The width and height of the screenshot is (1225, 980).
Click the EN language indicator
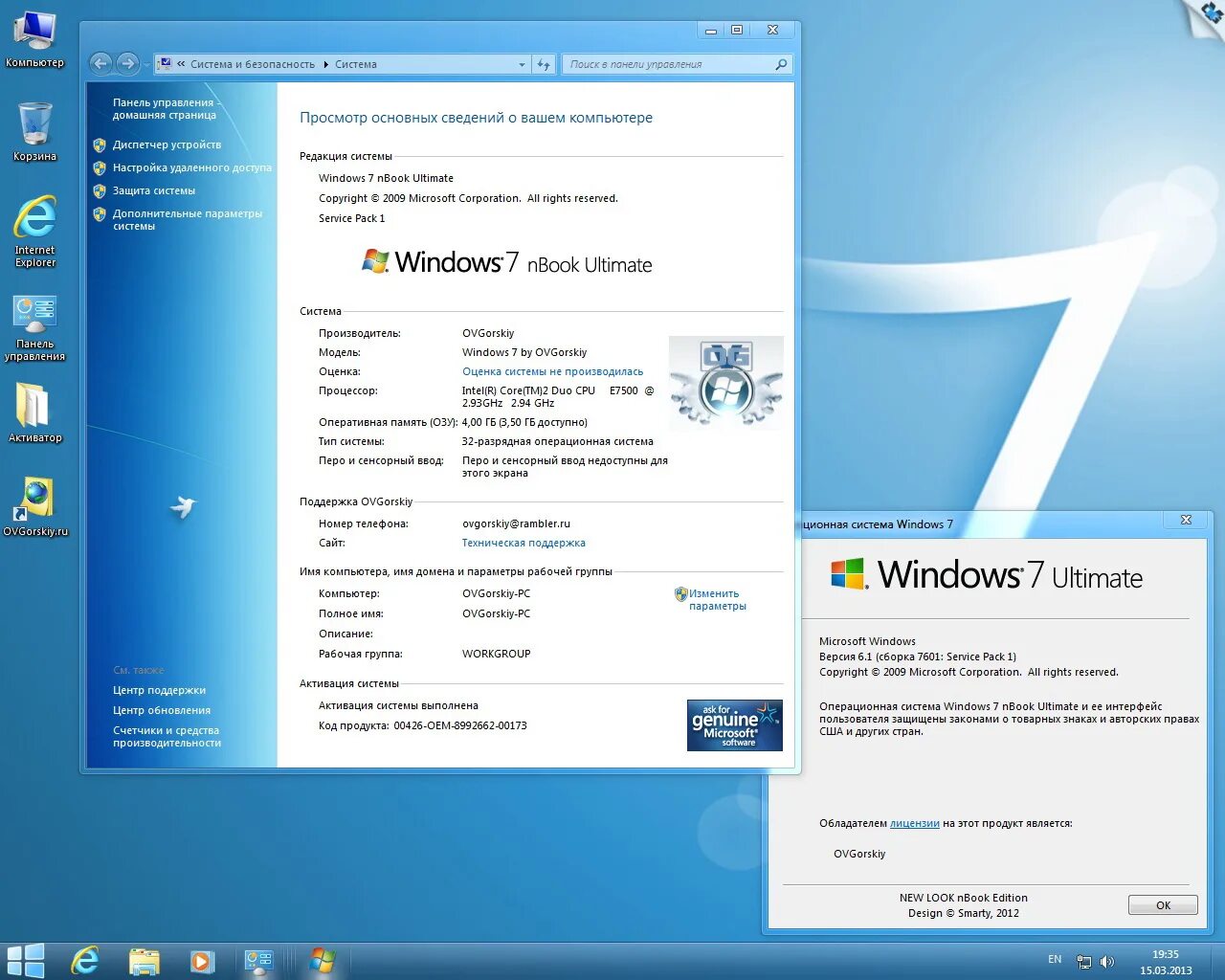(x=1055, y=959)
